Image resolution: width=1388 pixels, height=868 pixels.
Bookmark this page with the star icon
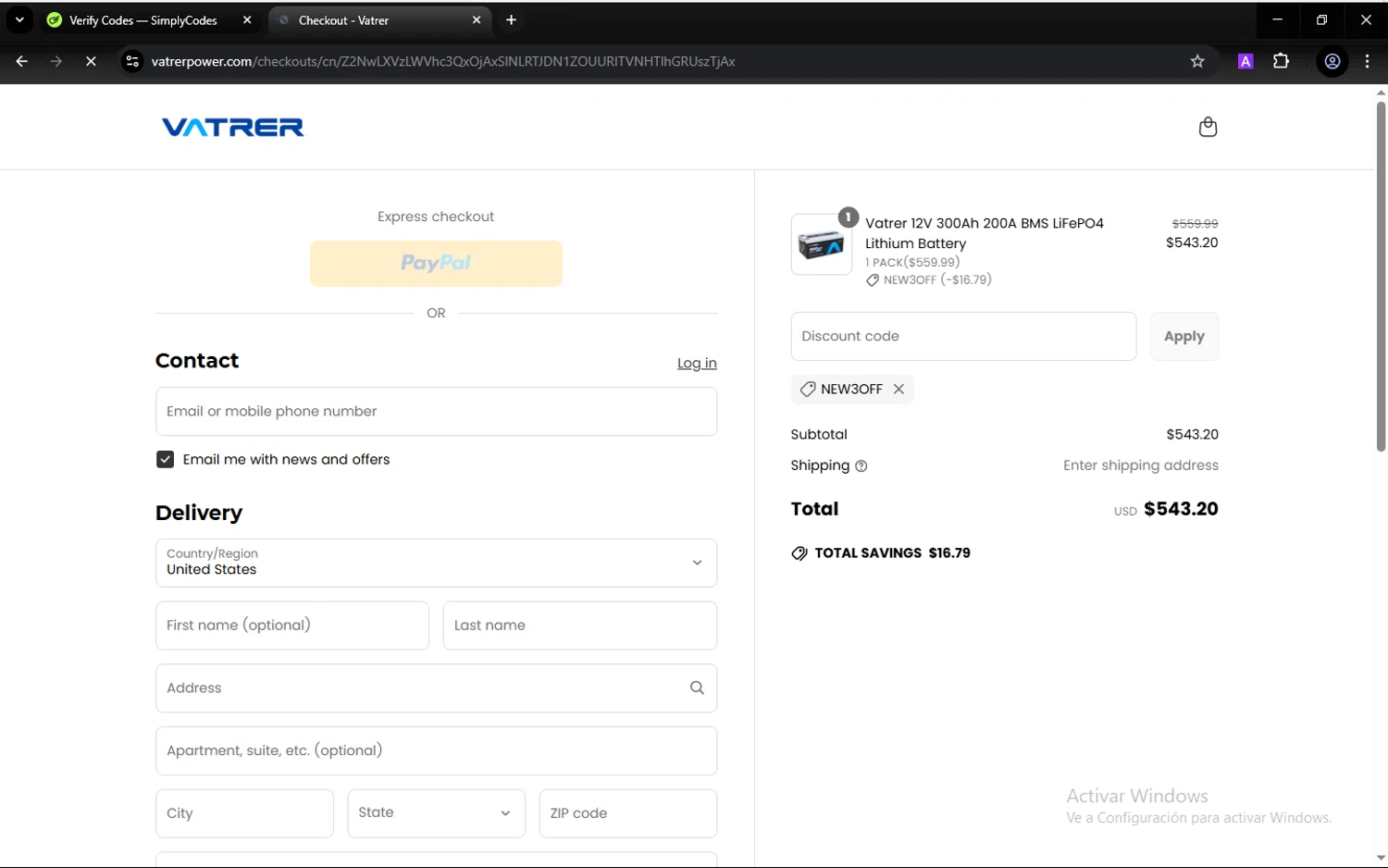tap(1197, 61)
